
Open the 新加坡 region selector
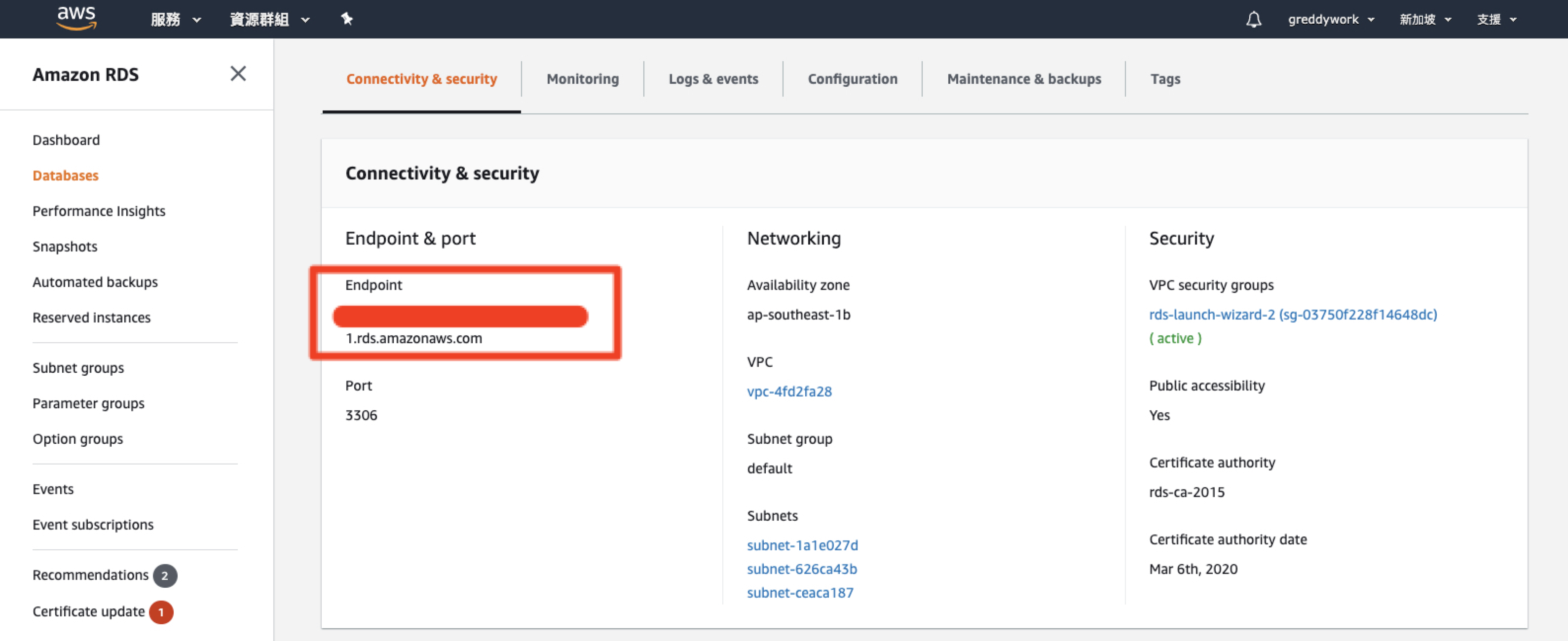coord(1425,19)
